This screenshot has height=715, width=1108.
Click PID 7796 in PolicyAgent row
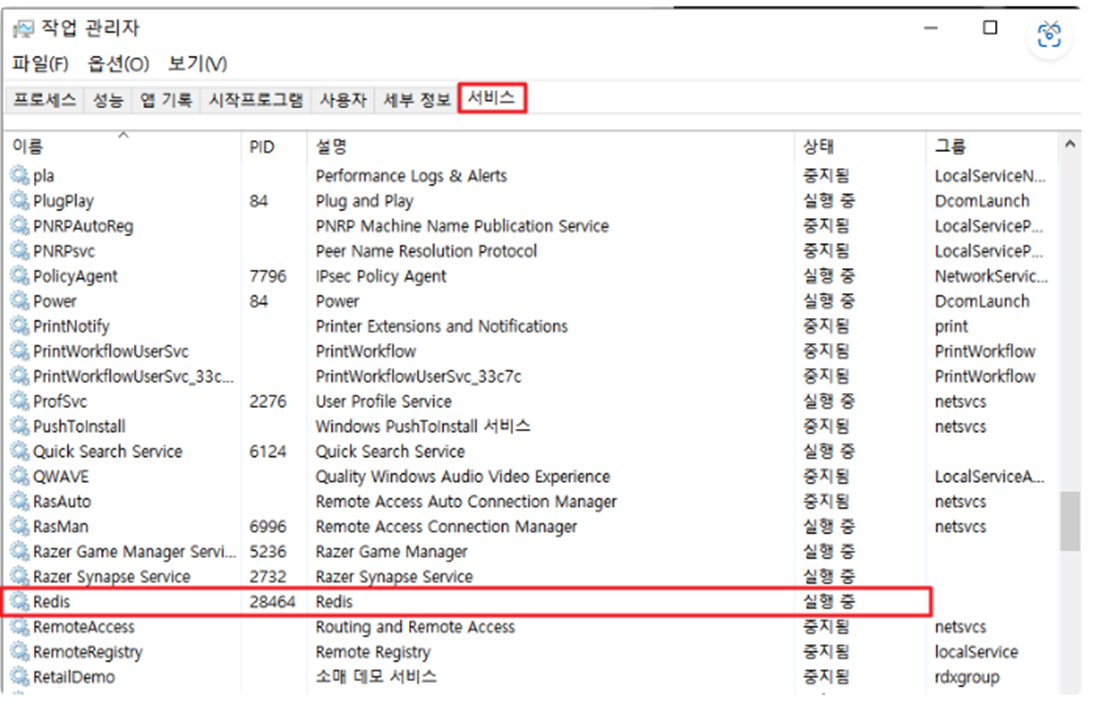[x=268, y=276]
